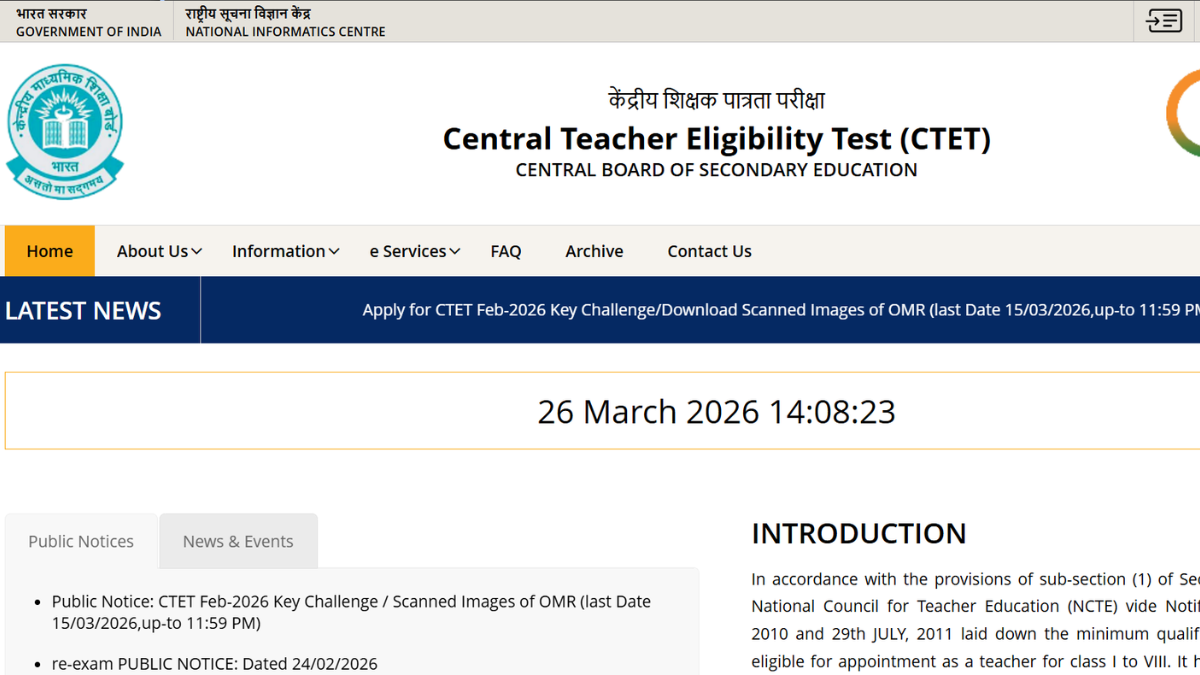
Task: Open the CTET Feb-2026 Key Challenge public notice
Action: (351, 612)
